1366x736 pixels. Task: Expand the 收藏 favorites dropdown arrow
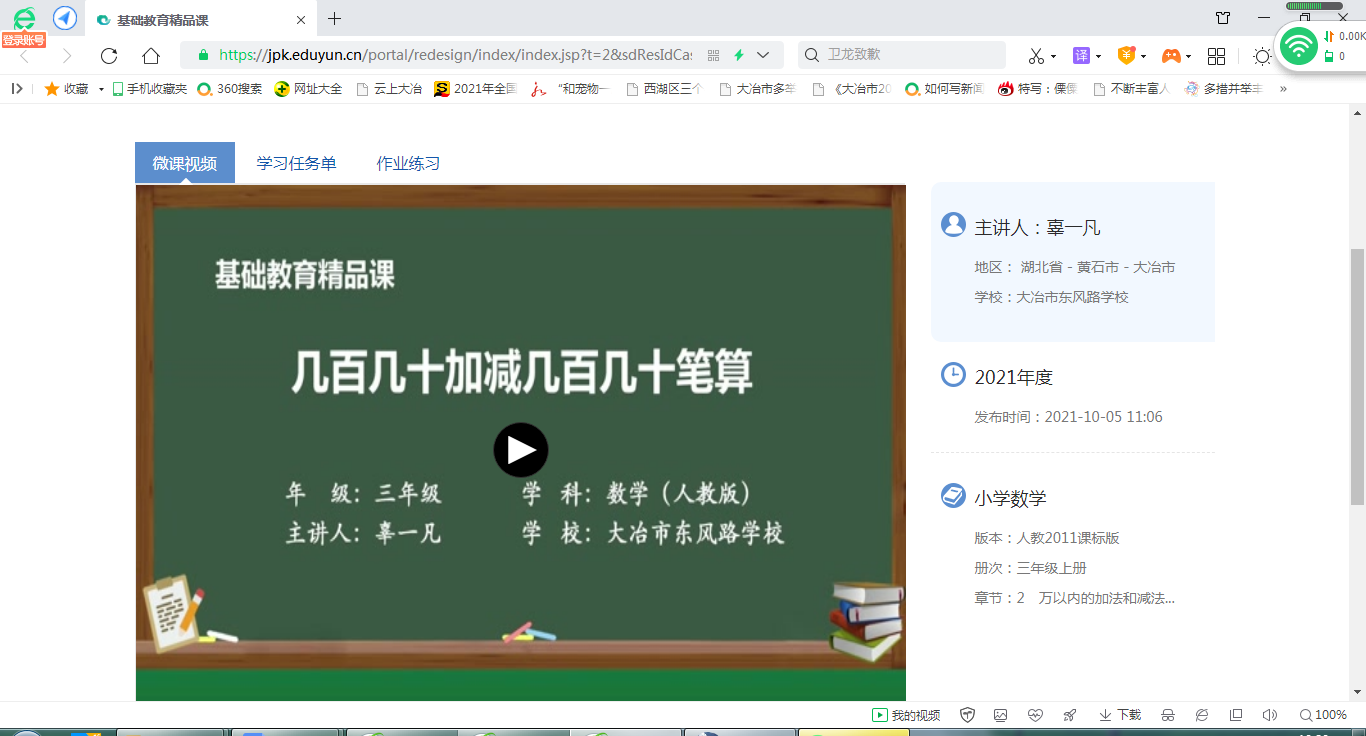(x=101, y=89)
